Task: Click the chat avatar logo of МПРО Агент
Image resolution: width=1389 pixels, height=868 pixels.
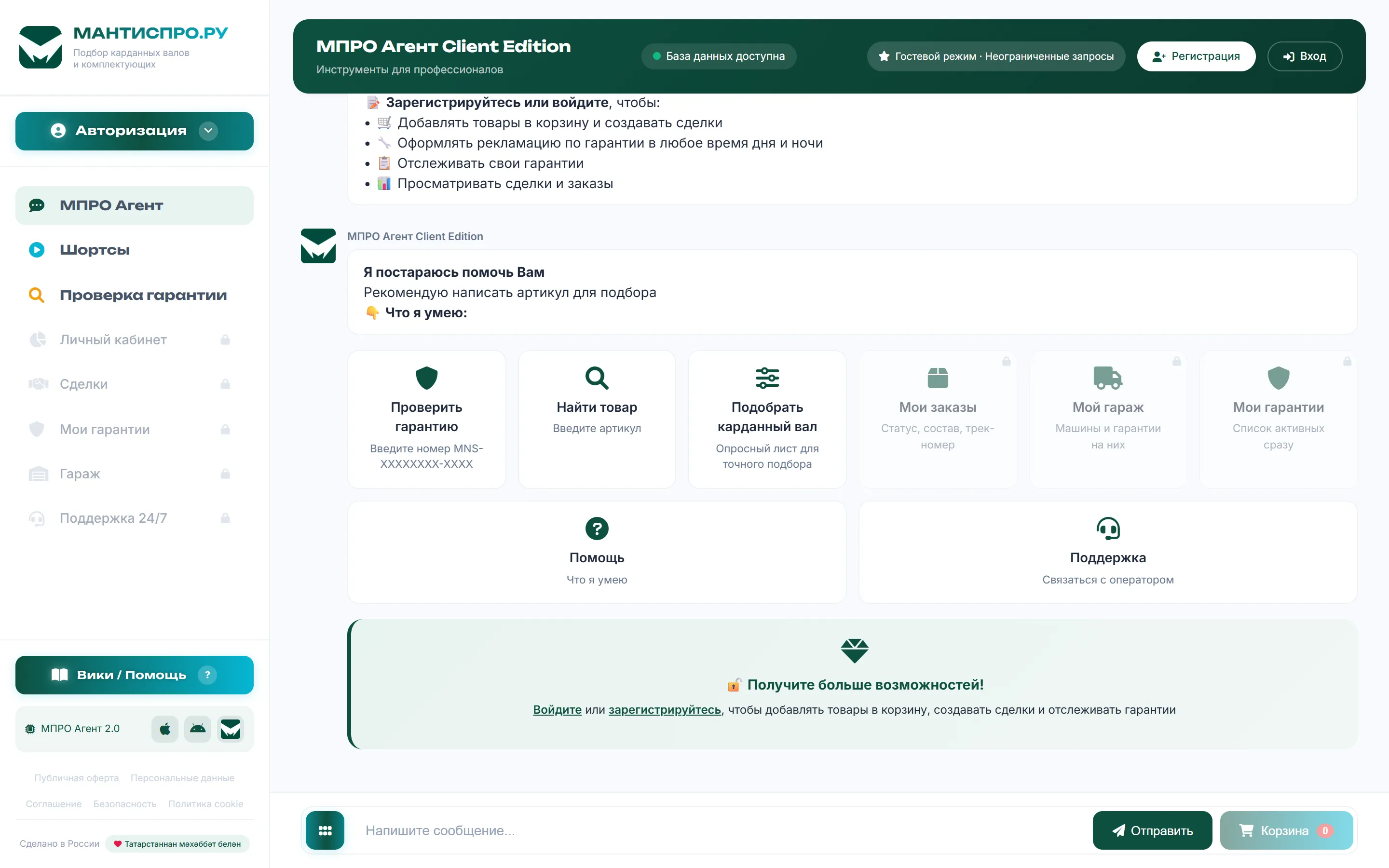Action: coord(318,246)
